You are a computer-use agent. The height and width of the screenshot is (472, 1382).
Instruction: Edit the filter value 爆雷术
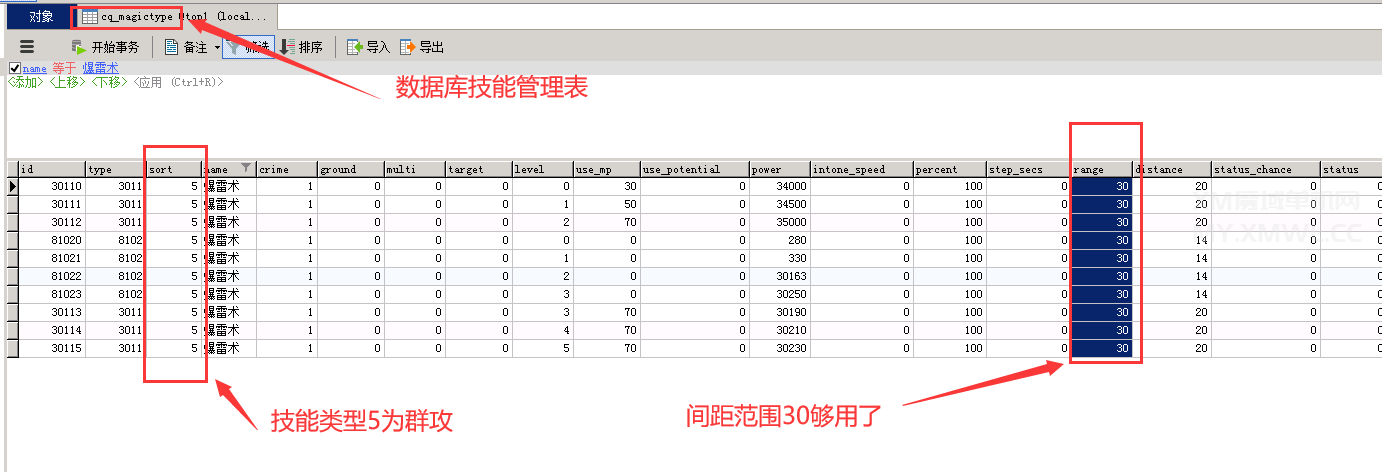(x=100, y=68)
